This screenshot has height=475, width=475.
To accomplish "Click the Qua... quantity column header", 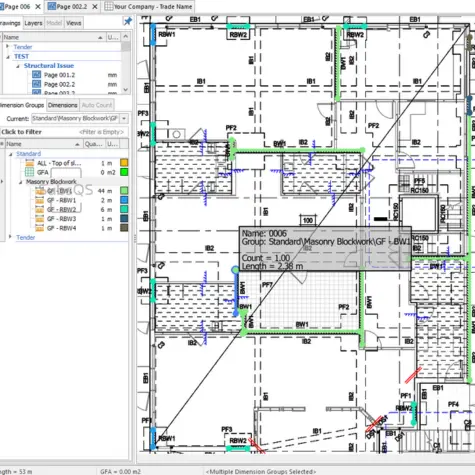I will coord(94,144).
